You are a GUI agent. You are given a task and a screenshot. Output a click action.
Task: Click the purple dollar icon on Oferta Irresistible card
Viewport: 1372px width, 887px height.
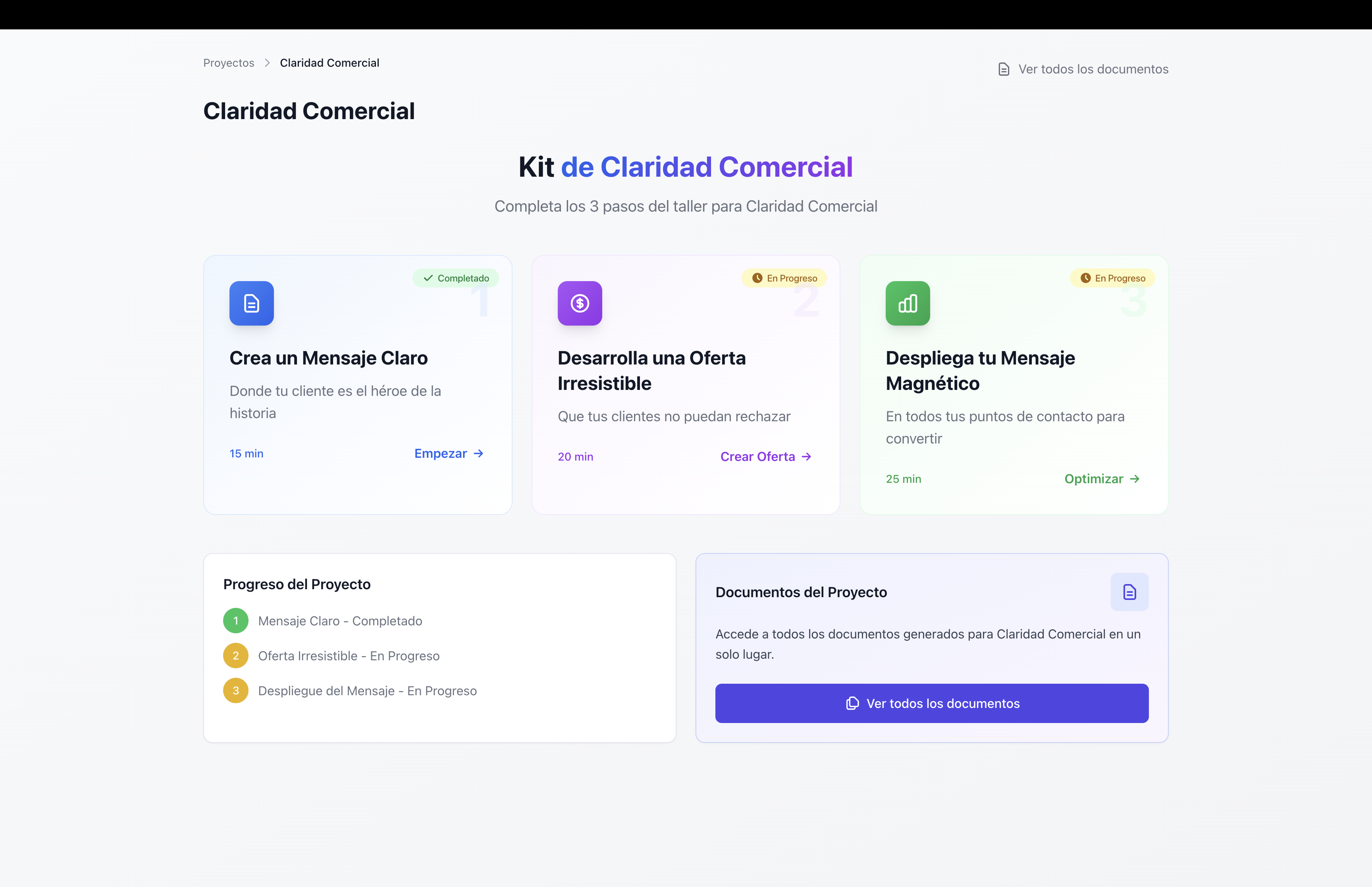(579, 303)
